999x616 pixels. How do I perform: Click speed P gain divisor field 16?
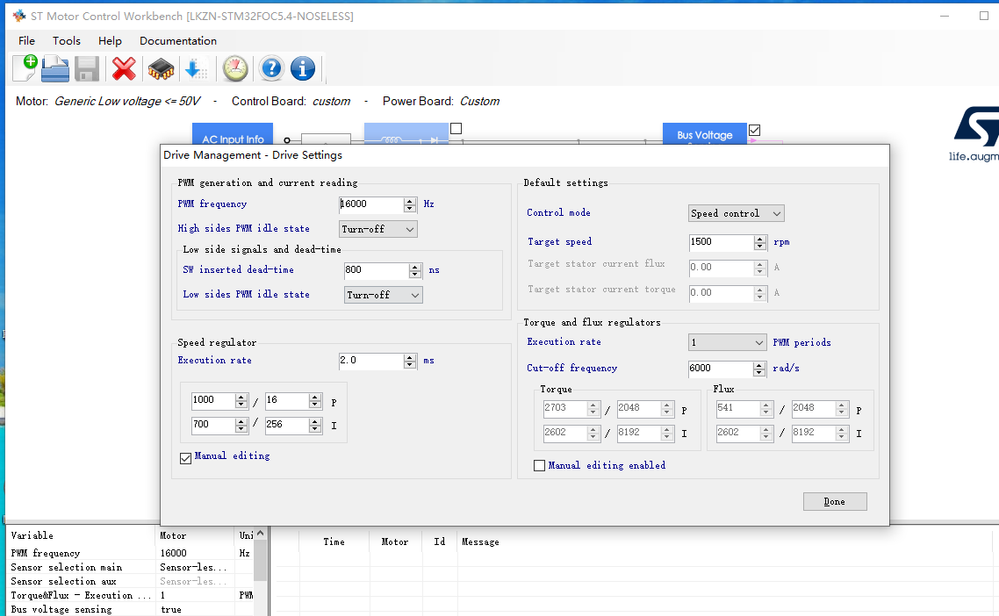click(287, 400)
